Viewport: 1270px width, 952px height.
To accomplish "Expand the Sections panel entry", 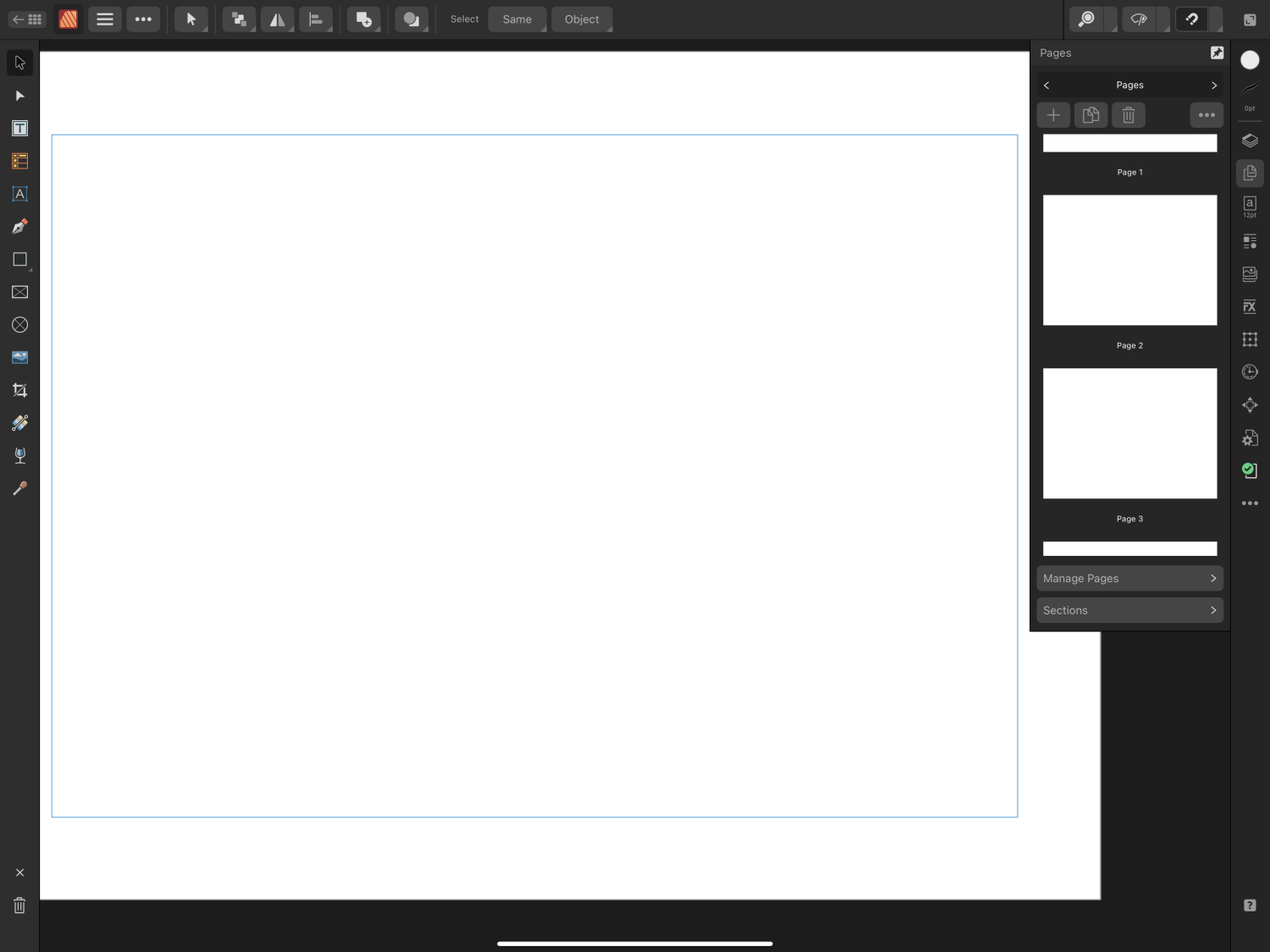I will 1129,610.
